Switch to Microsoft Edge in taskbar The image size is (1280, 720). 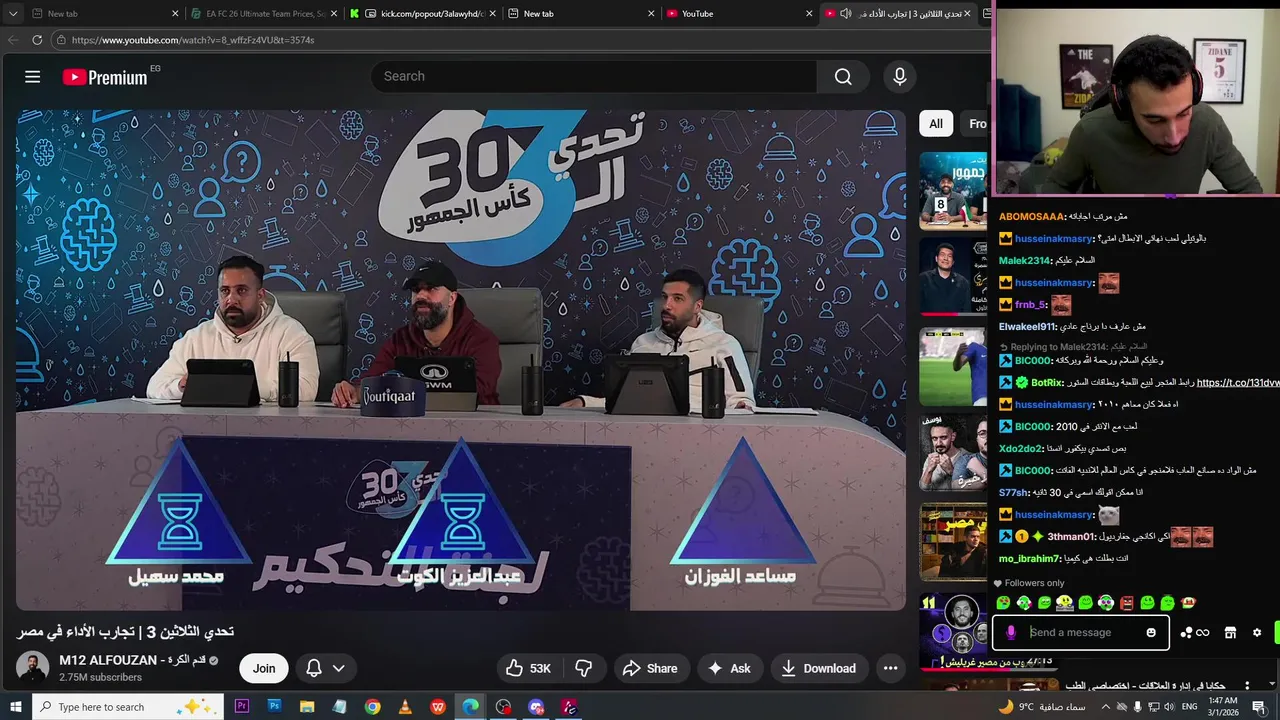pos(470,707)
